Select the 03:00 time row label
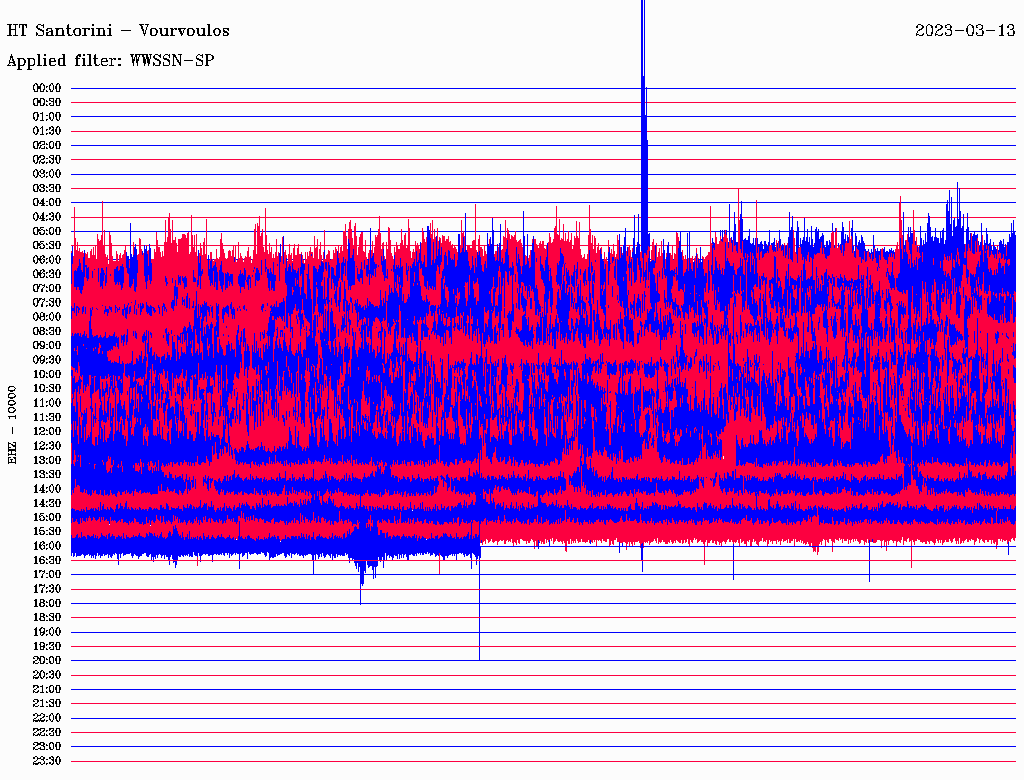Screen dimensions: 1024x780 (x=47, y=174)
